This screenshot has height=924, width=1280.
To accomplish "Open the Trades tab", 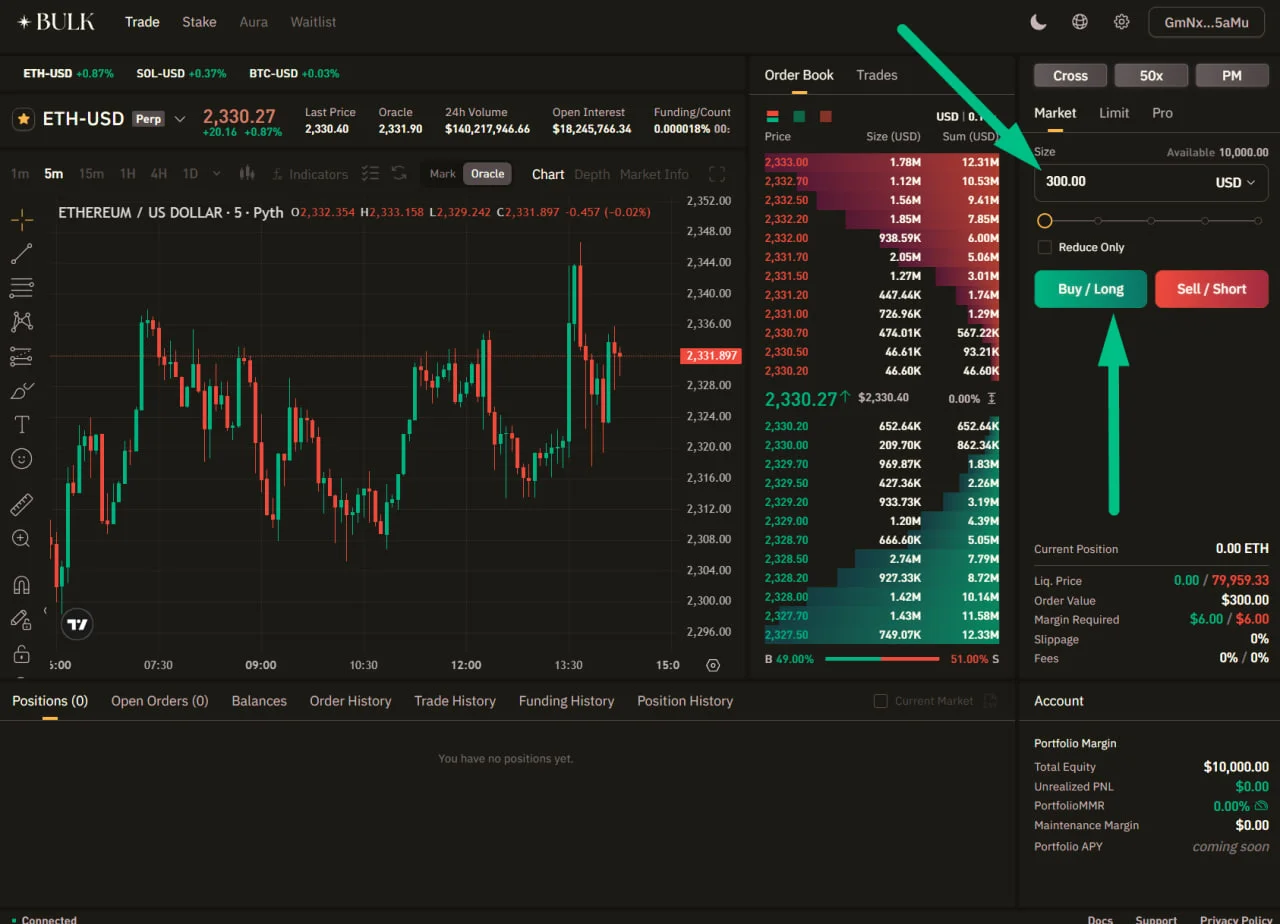I will [x=877, y=75].
